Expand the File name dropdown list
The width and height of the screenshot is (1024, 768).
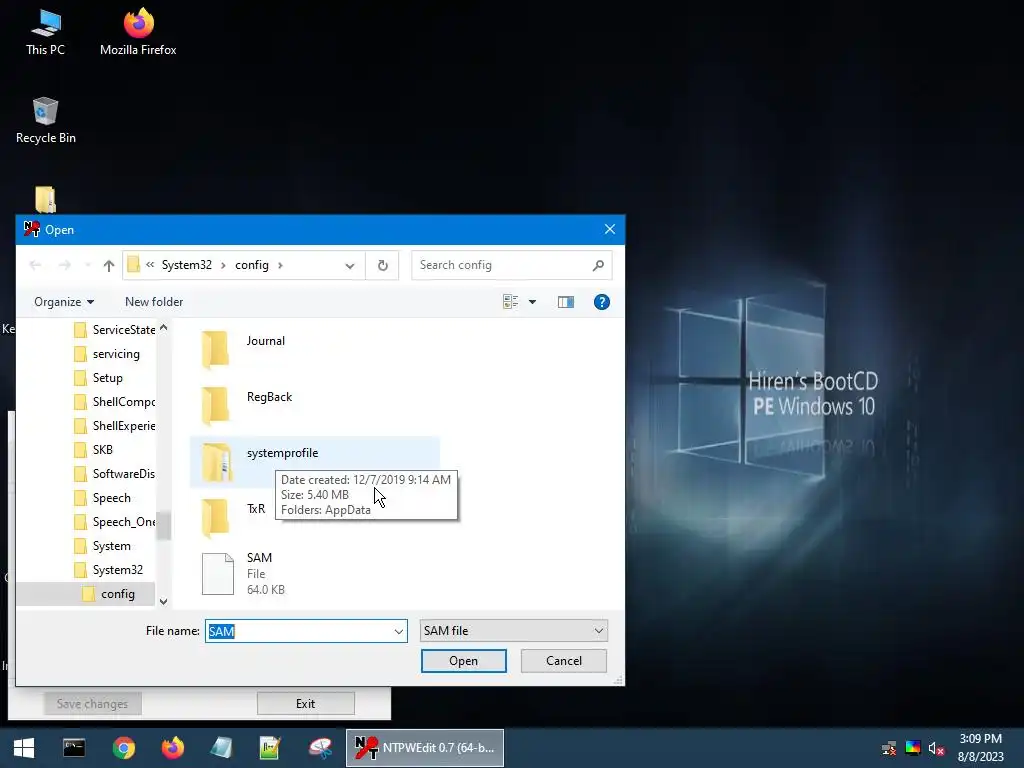398,632
